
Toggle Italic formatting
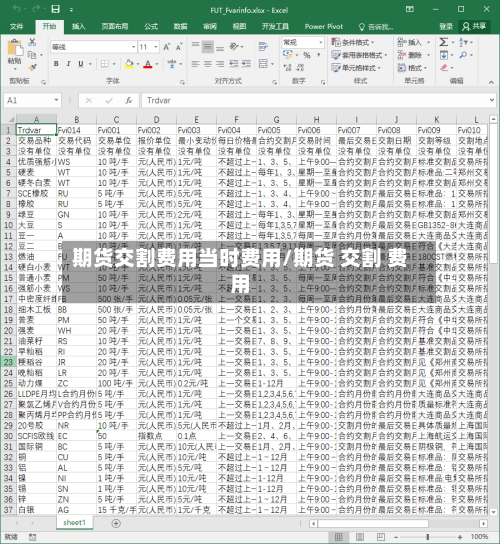point(68,64)
